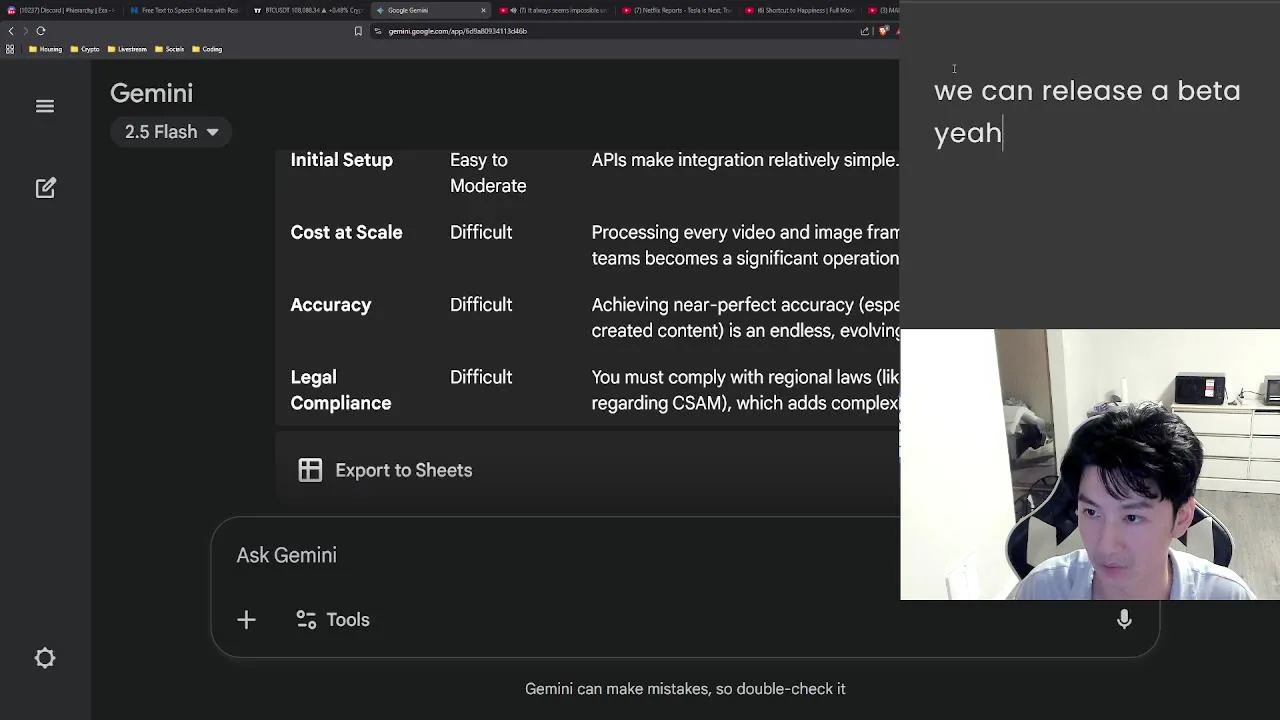Image resolution: width=1280 pixels, height=720 pixels.
Task: Switch to the BTCUSDT browser tab
Action: pyautogui.click(x=308, y=10)
